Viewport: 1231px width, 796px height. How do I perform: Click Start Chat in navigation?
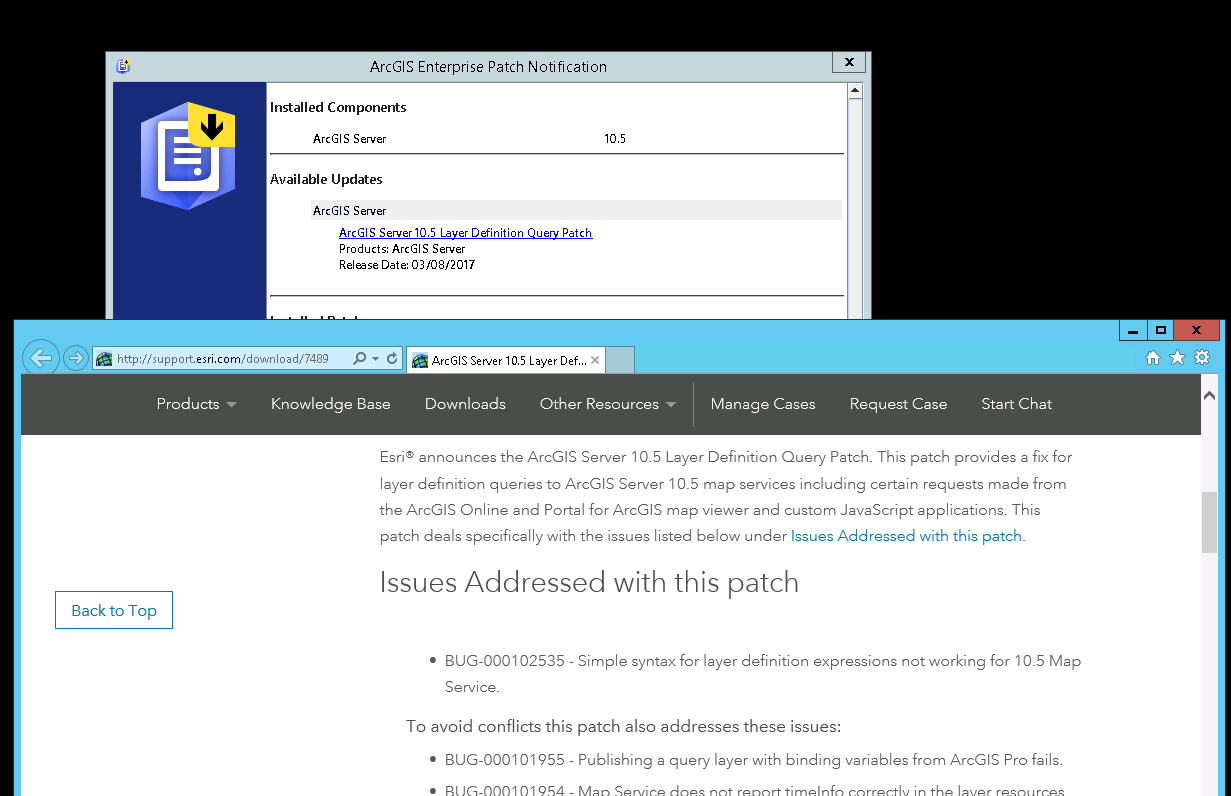tap(1016, 404)
